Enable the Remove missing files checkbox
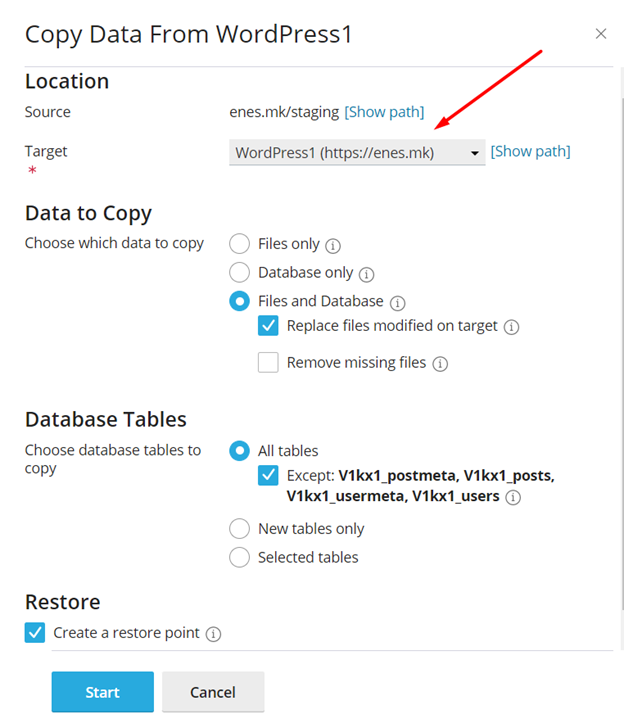 pos(268,363)
